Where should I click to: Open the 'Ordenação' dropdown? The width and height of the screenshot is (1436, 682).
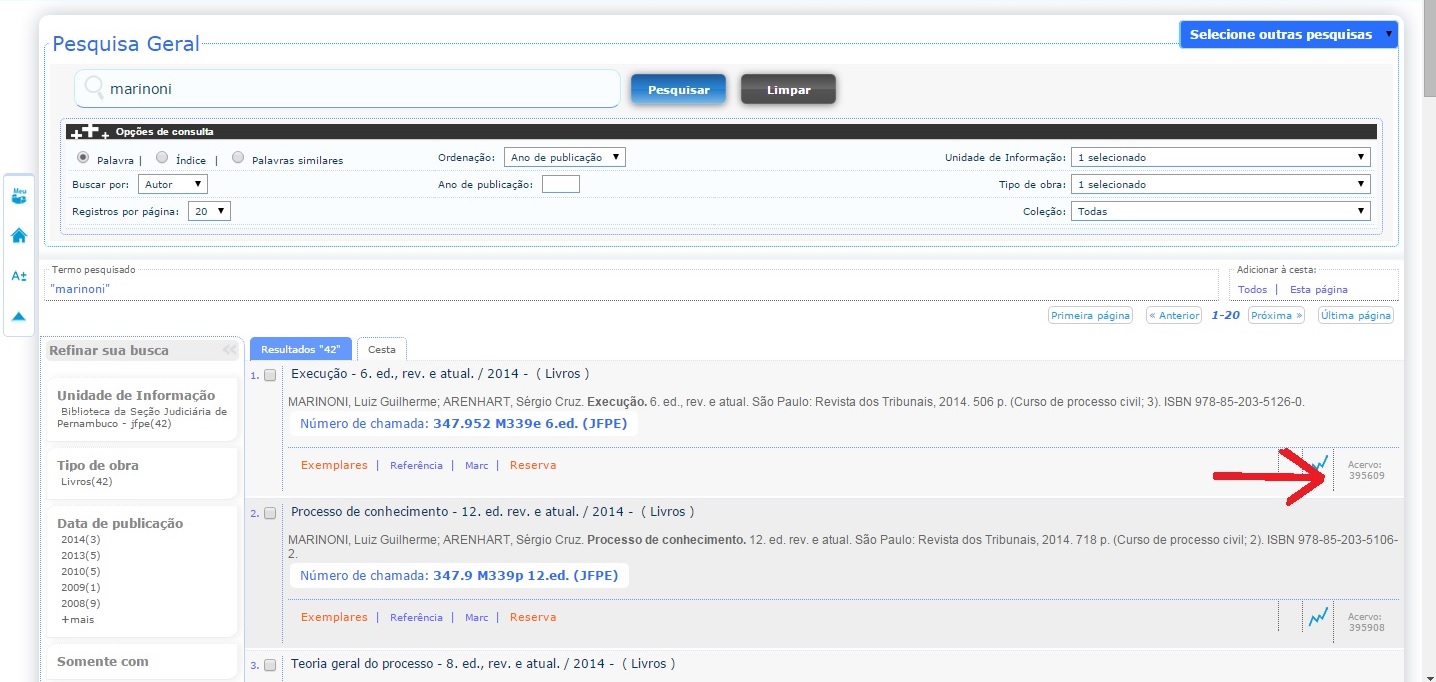pyautogui.click(x=564, y=157)
